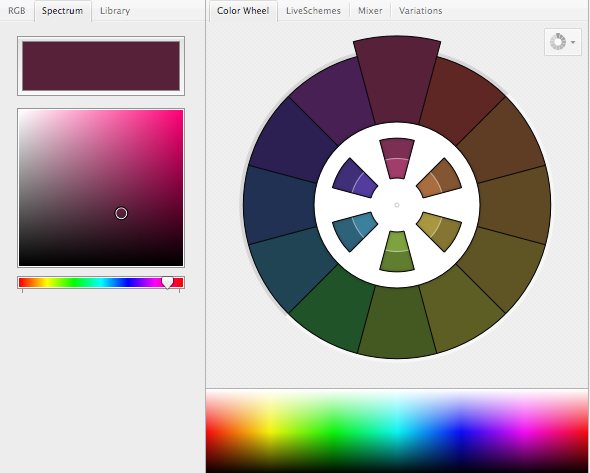Open the Library tab
This screenshot has height=473, width=590.
115,11
